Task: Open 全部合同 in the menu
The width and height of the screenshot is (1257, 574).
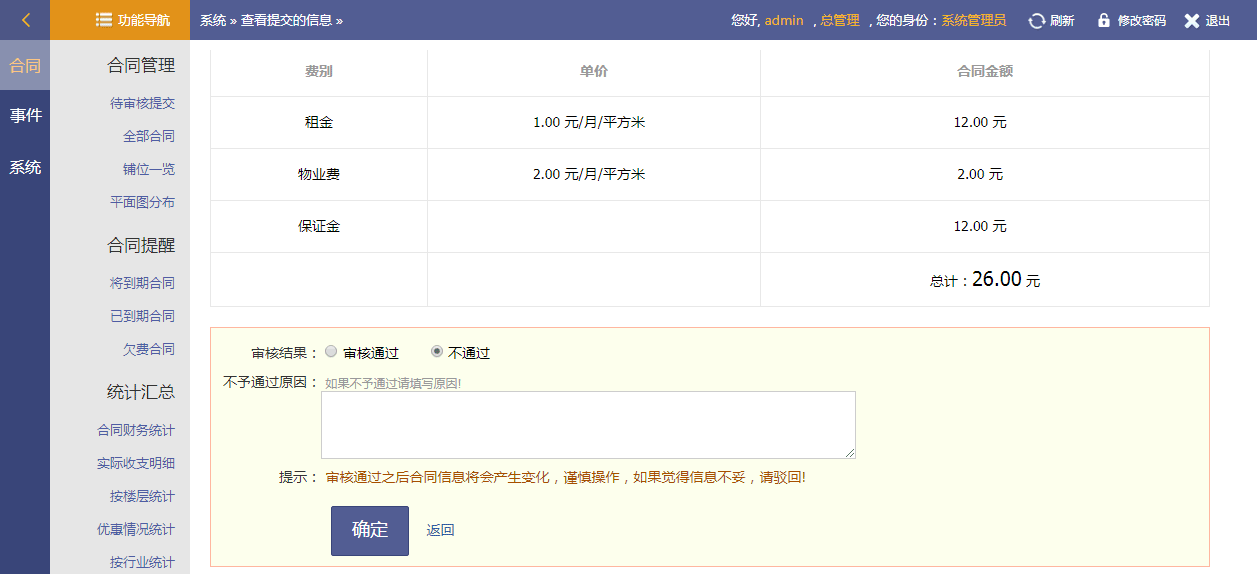Action: pyautogui.click(x=149, y=136)
